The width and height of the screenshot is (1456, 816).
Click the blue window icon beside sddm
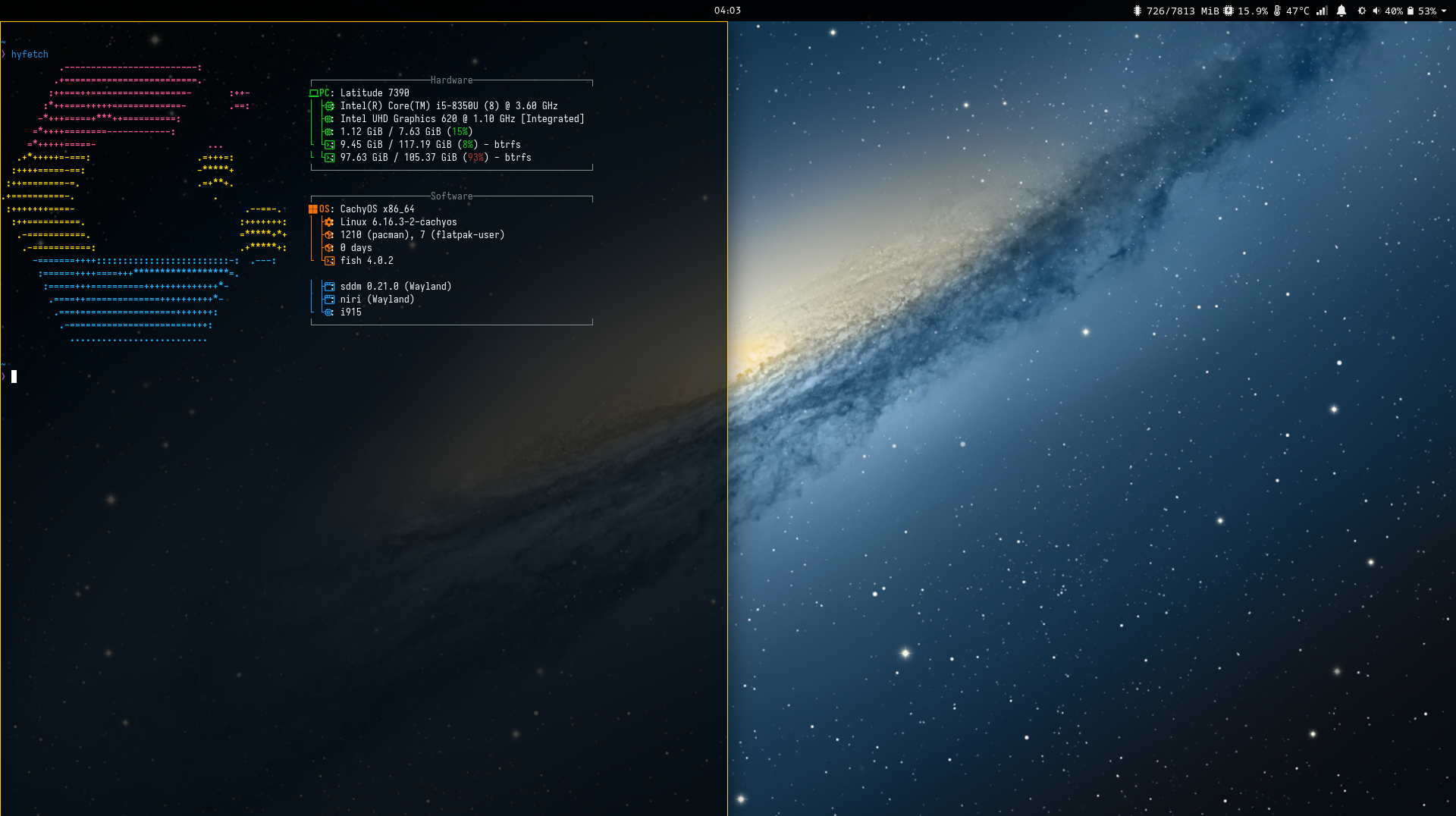click(x=329, y=287)
